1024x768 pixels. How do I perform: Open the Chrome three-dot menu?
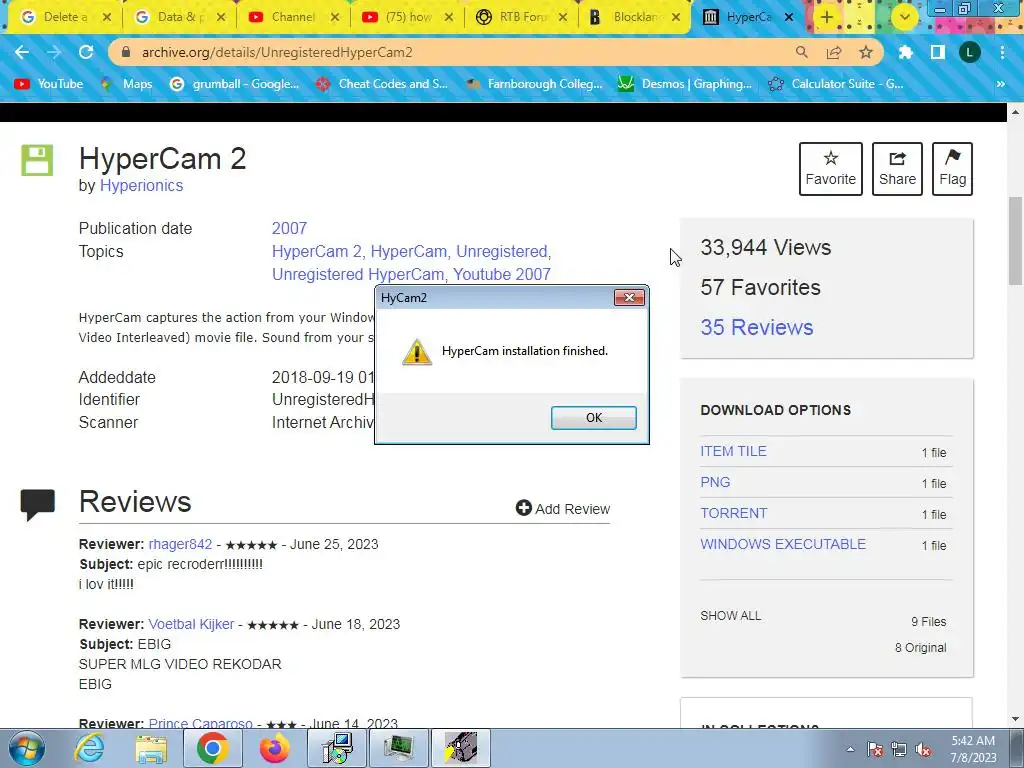coord(1002,52)
